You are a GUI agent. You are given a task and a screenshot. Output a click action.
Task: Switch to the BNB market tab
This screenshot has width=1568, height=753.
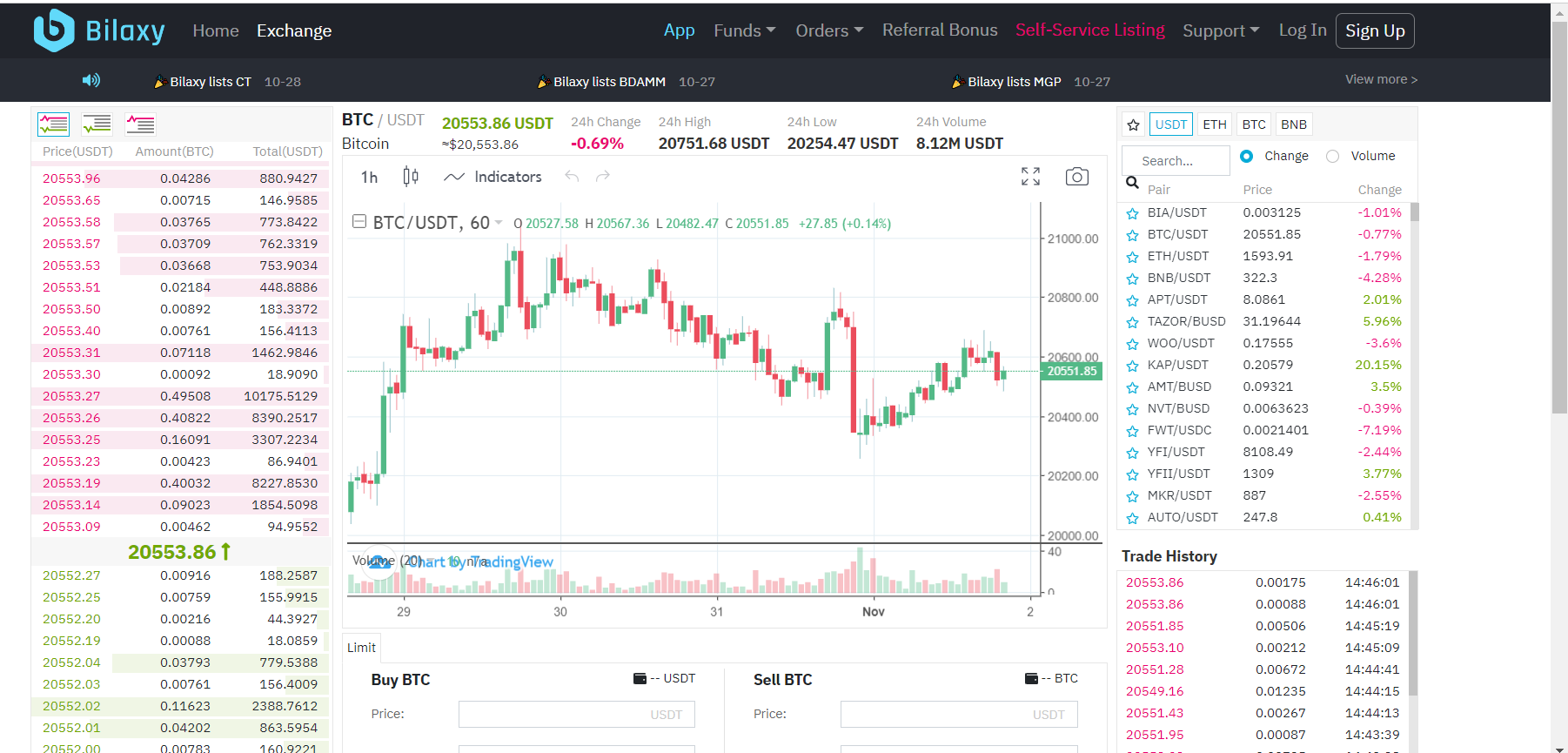[x=1294, y=124]
